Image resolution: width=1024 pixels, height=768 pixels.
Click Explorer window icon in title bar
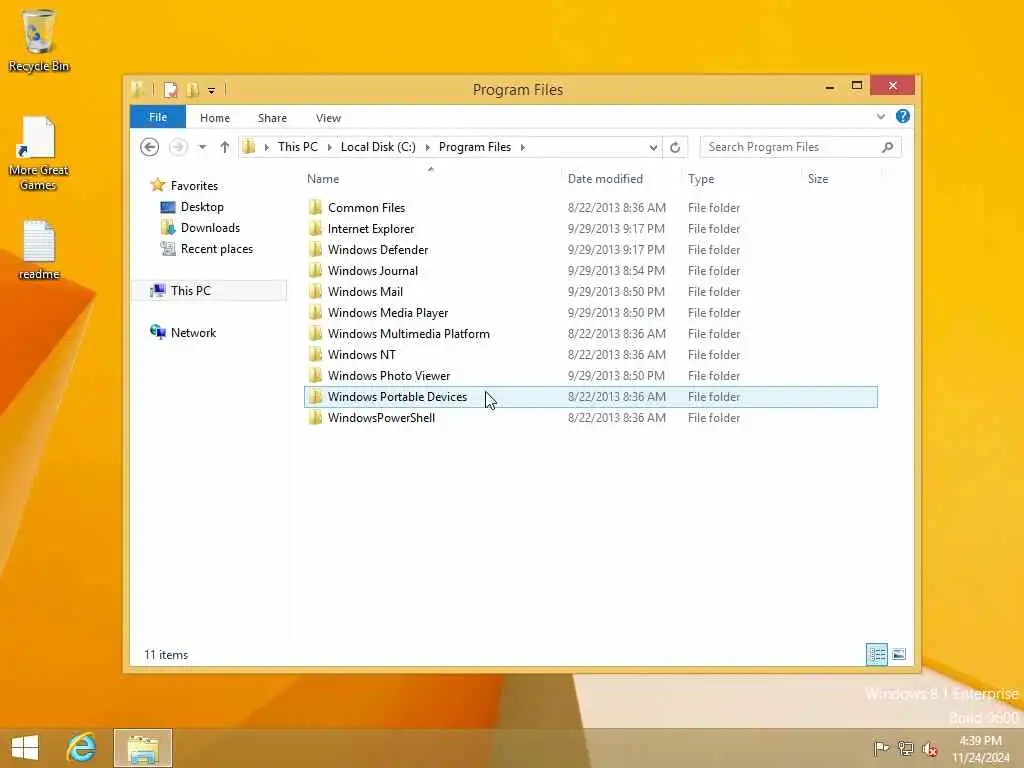138,89
